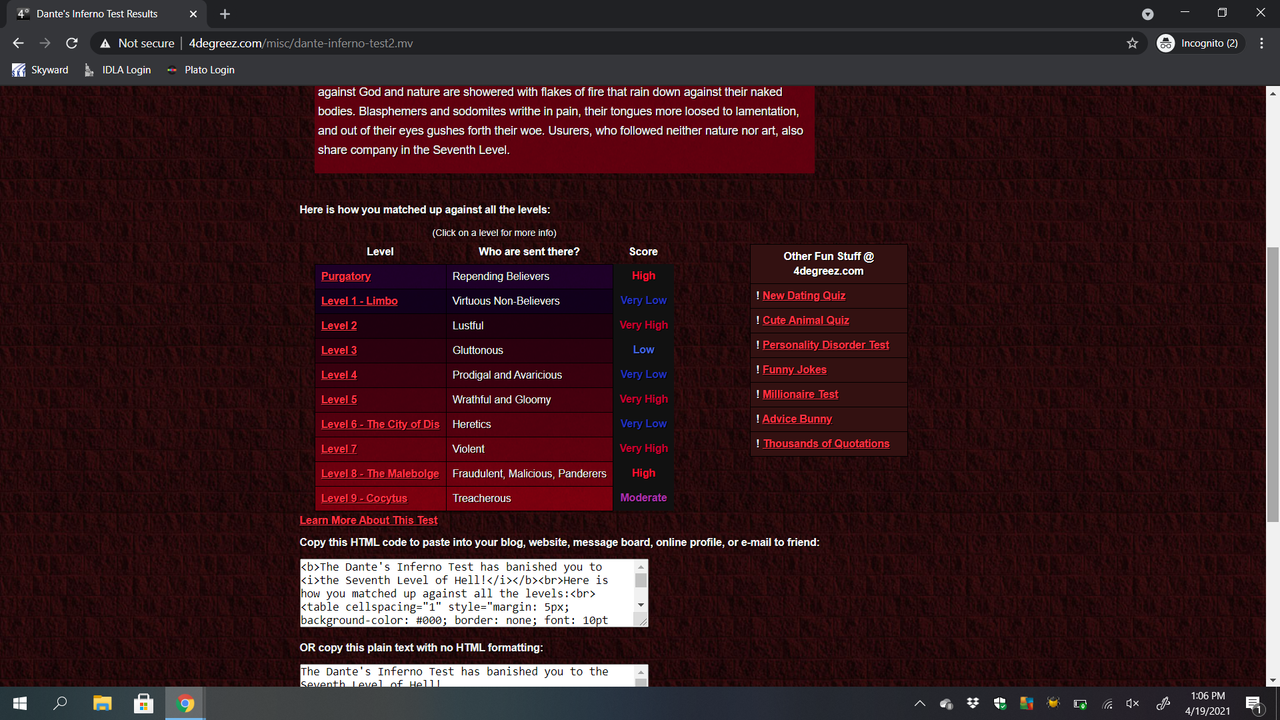Click the Chrome icon on the taskbar
The width and height of the screenshot is (1280, 720).
pyautogui.click(x=184, y=703)
